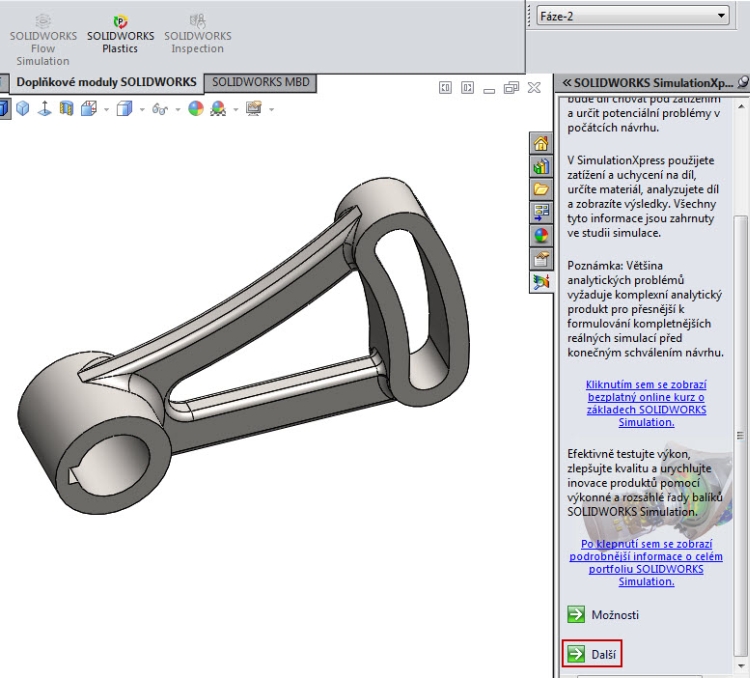Click the apply scene icon
The image size is (750, 678).
tap(218, 109)
